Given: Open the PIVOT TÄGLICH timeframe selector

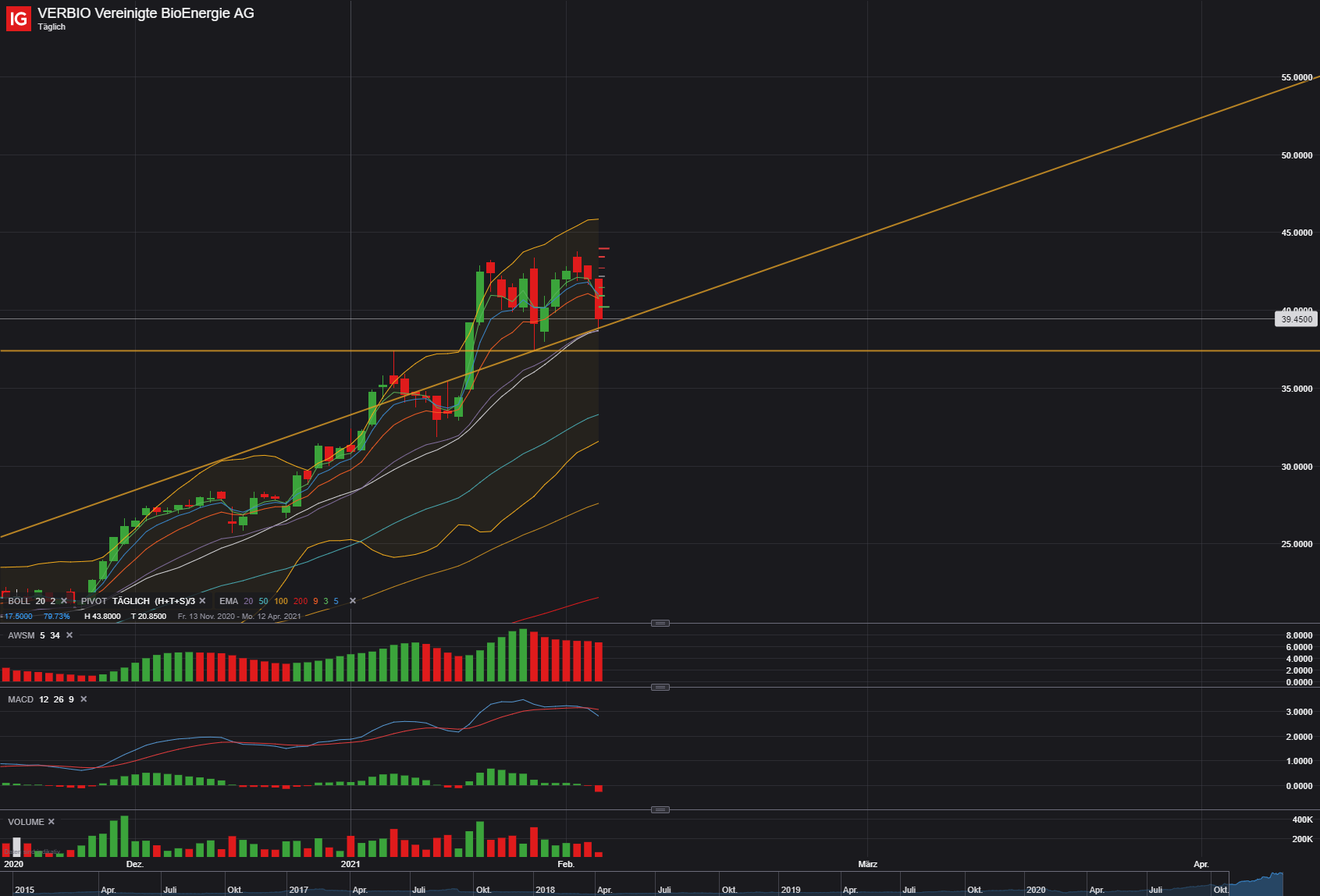Looking at the screenshot, I should coord(131,601).
